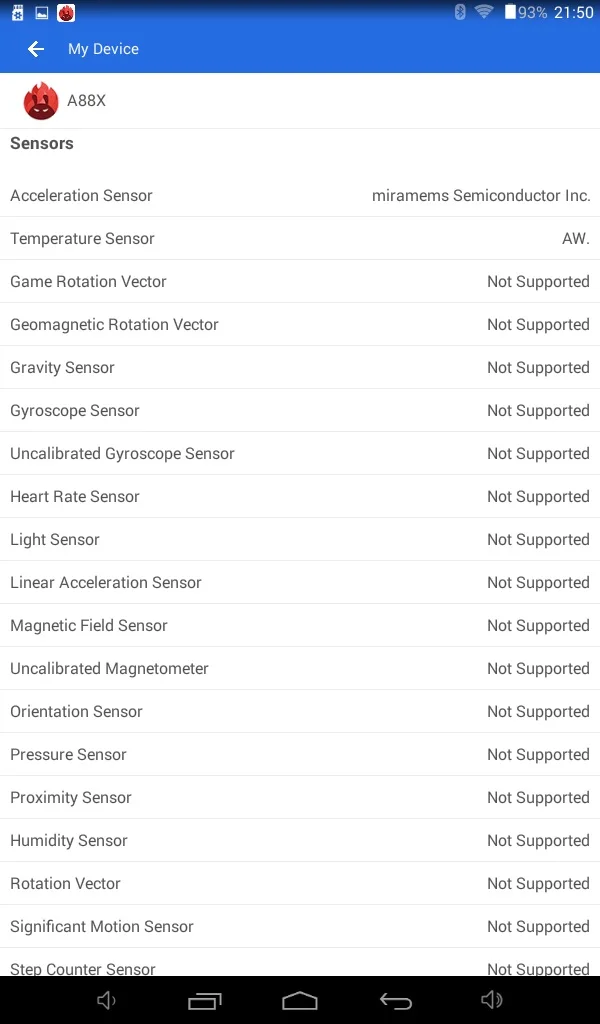Screen dimensions: 600x1024
Task: Select the Light Sensor entry
Action: click(x=300, y=539)
